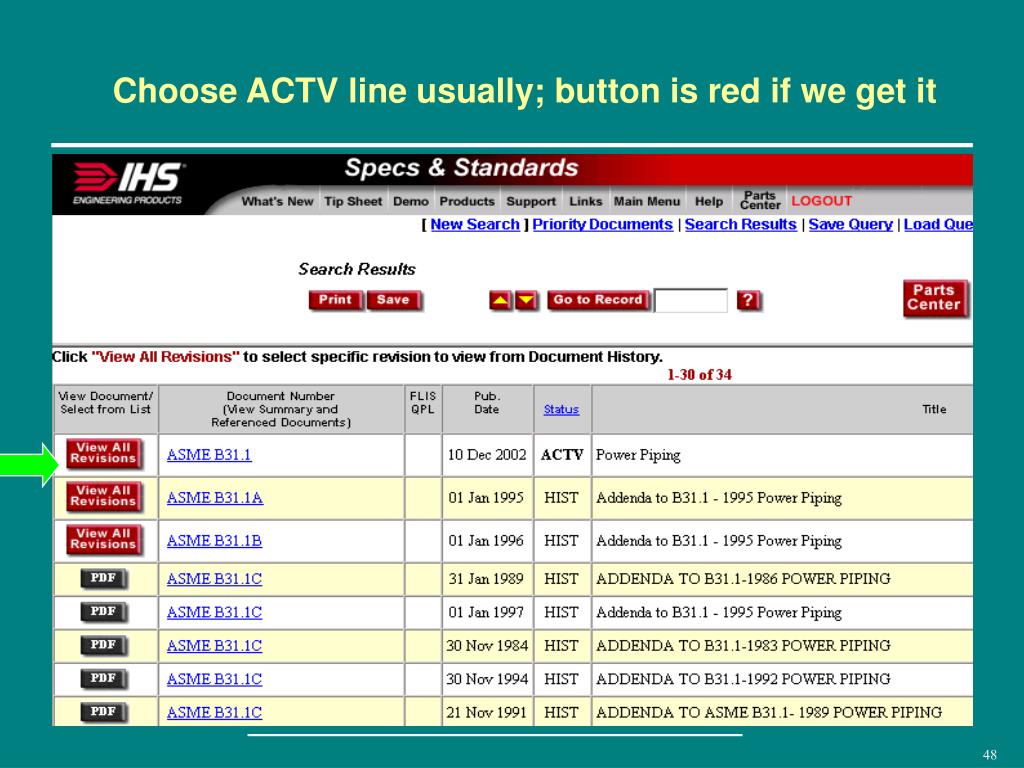Click the red up-arrow navigation button
The width and height of the screenshot is (1024, 768).
[501, 300]
